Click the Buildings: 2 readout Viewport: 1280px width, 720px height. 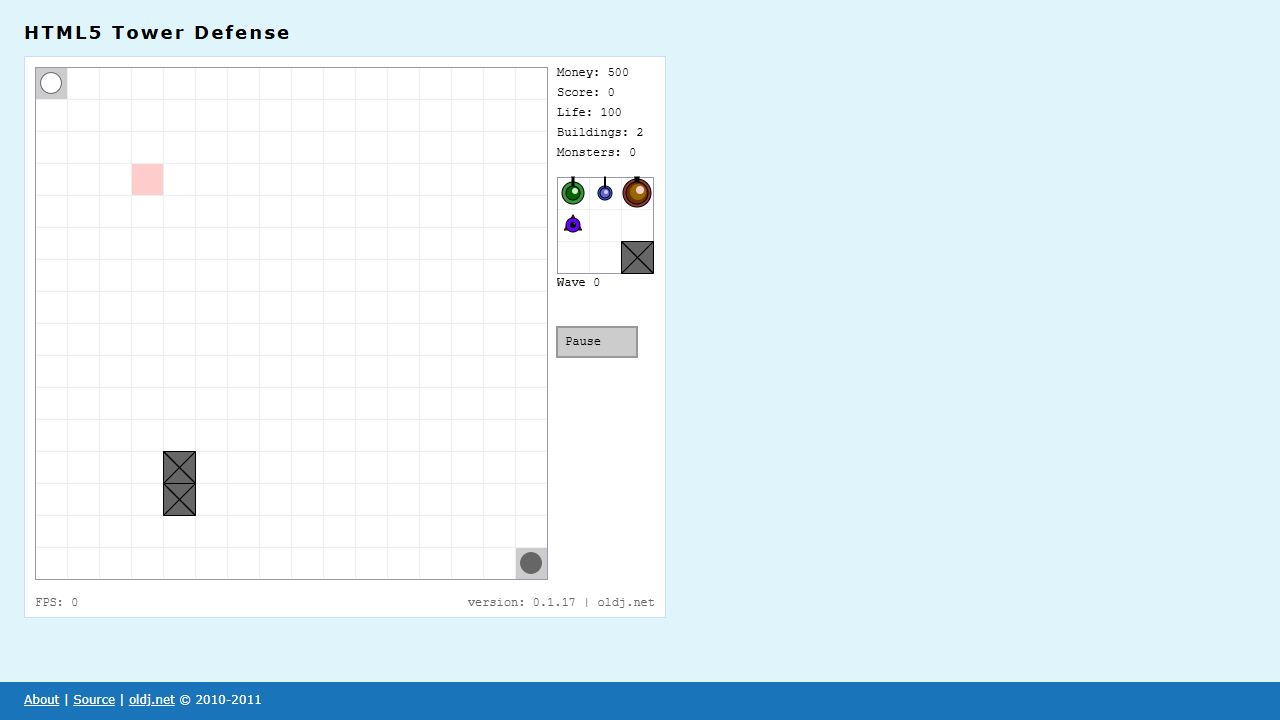click(x=600, y=132)
